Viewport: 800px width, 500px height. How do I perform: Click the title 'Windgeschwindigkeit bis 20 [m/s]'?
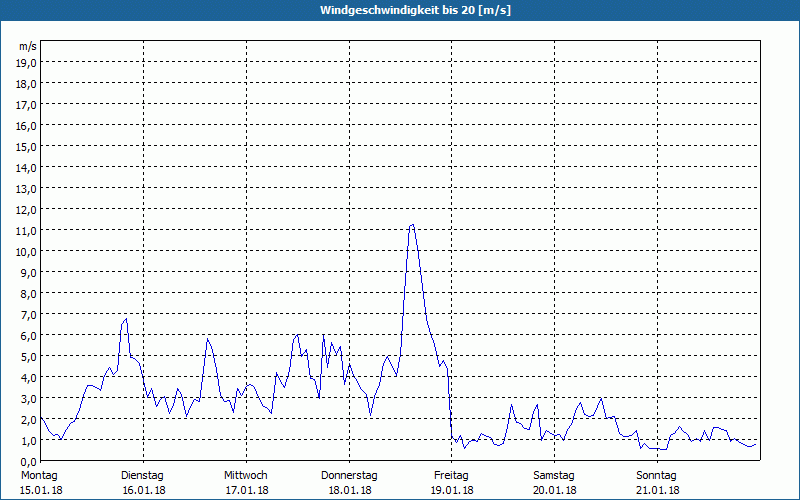pyautogui.click(x=415, y=10)
